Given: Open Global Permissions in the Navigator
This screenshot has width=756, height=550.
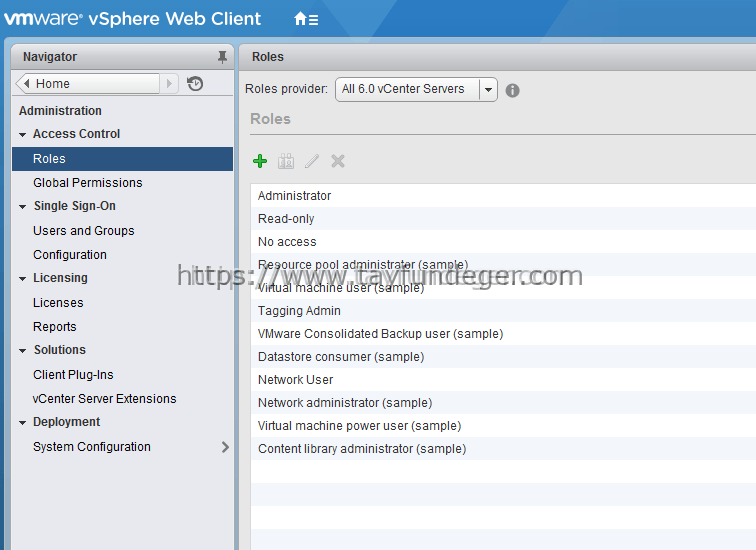Looking at the screenshot, I should click(x=88, y=183).
